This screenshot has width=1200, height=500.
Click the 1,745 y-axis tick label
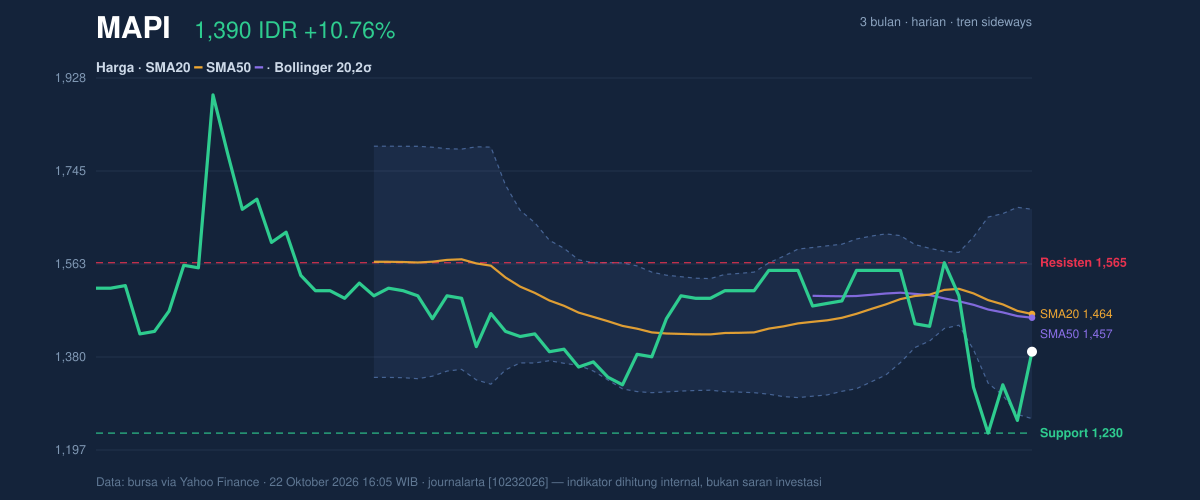point(69,171)
